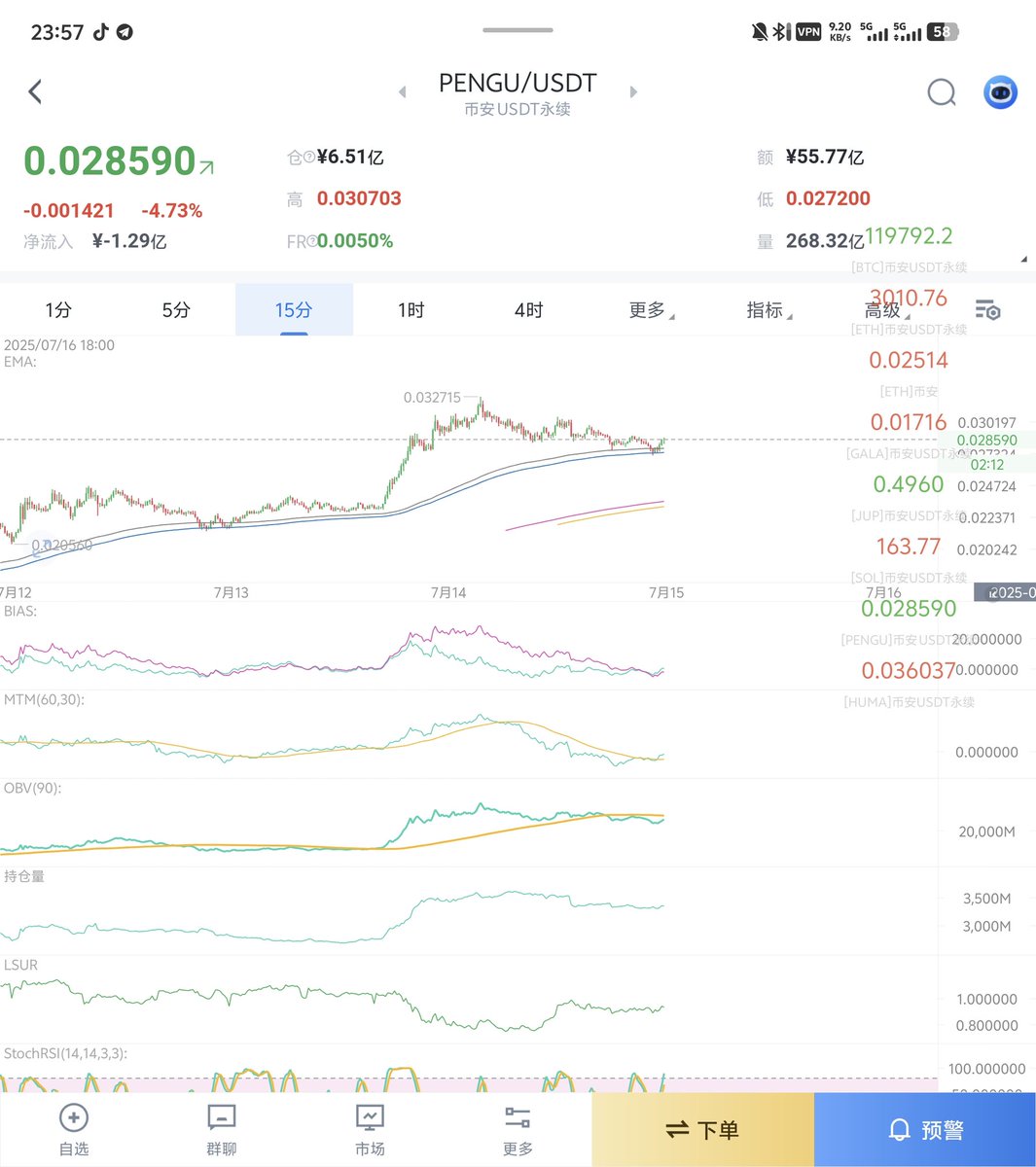The width and height of the screenshot is (1036, 1167).
Task: Tap the Bluetooth status icon
Action: coord(780,32)
